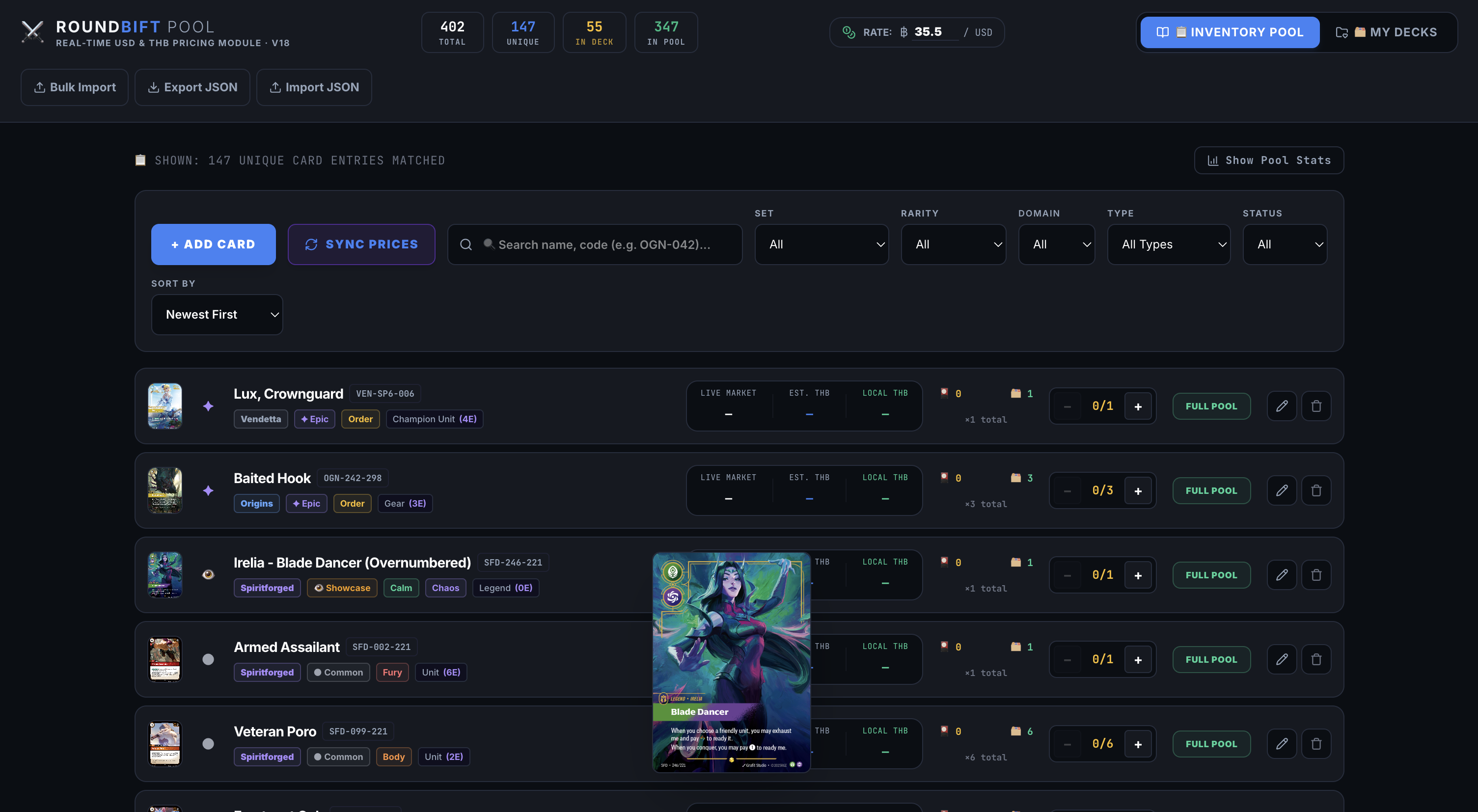Expand the Type filter dropdown
The width and height of the screenshot is (1478, 812).
point(1169,244)
